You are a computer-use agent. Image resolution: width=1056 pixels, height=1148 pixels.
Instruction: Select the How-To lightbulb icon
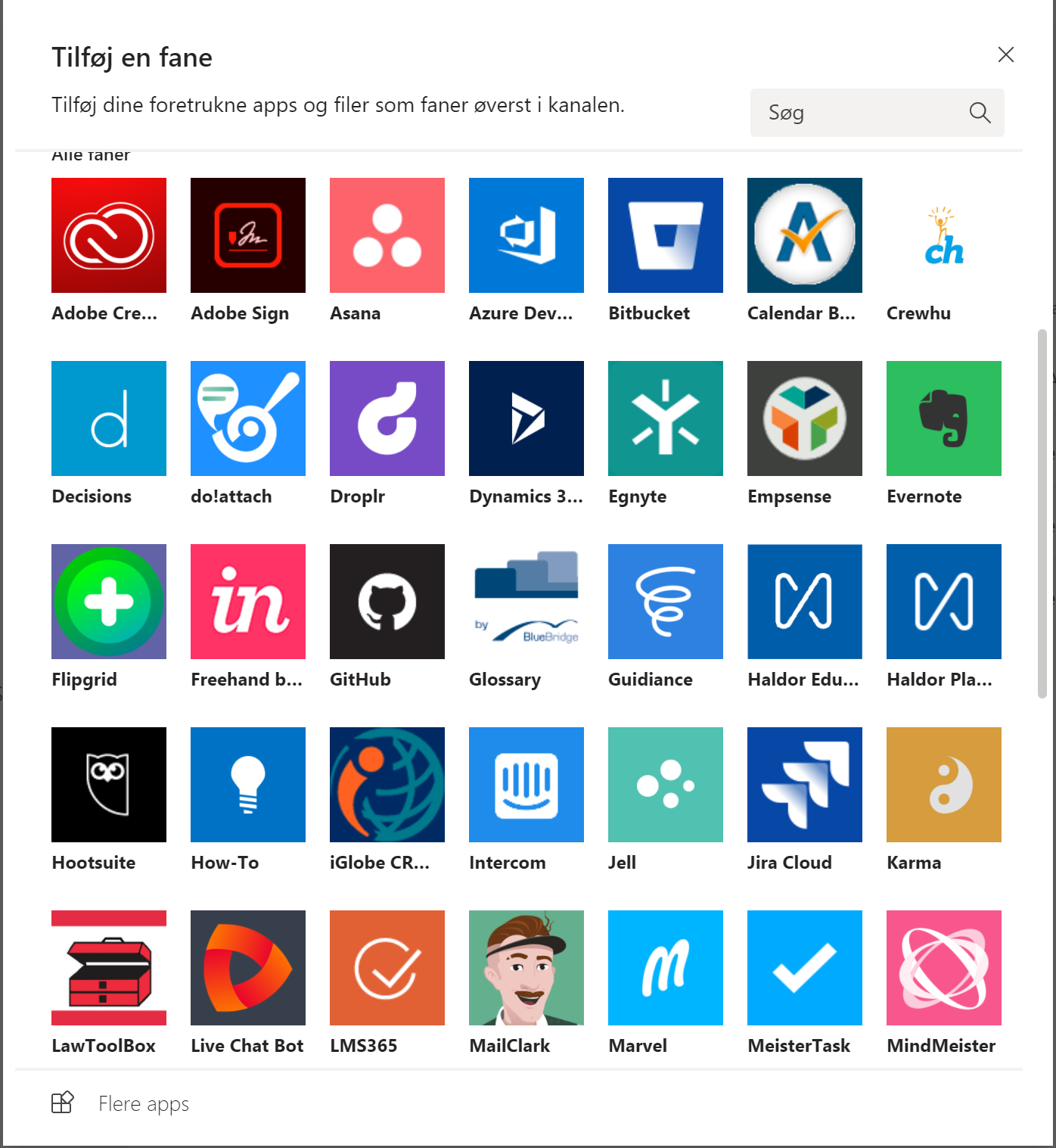point(248,785)
